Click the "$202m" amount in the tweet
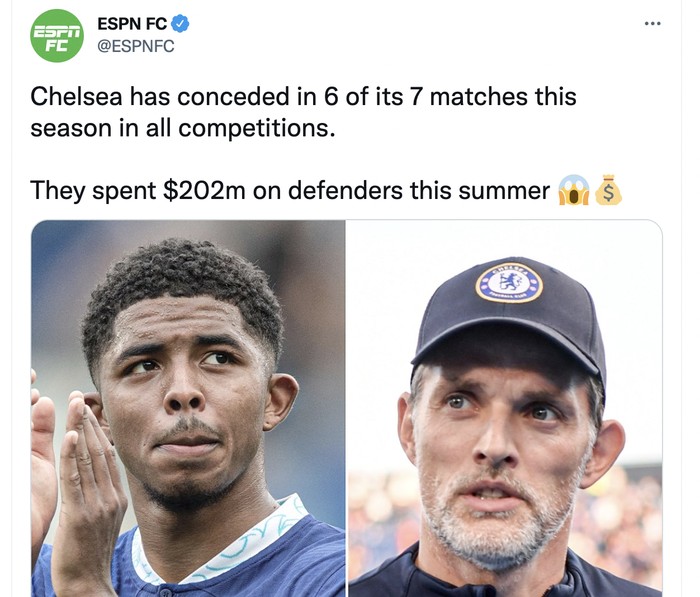 (x=203, y=190)
